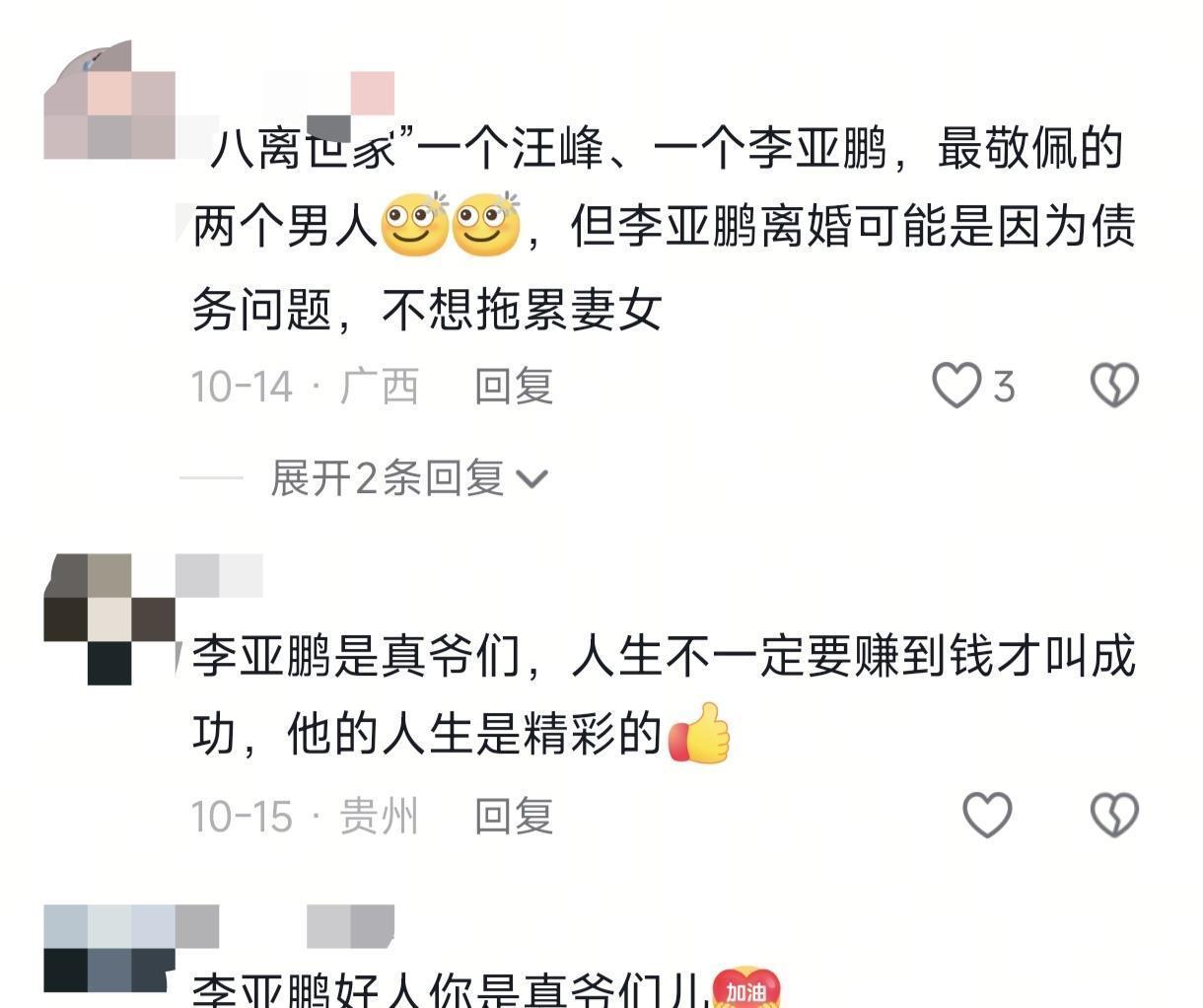Expand the 展开2条回复 replies
The height and width of the screenshot is (1008, 1203).
point(408,478)
